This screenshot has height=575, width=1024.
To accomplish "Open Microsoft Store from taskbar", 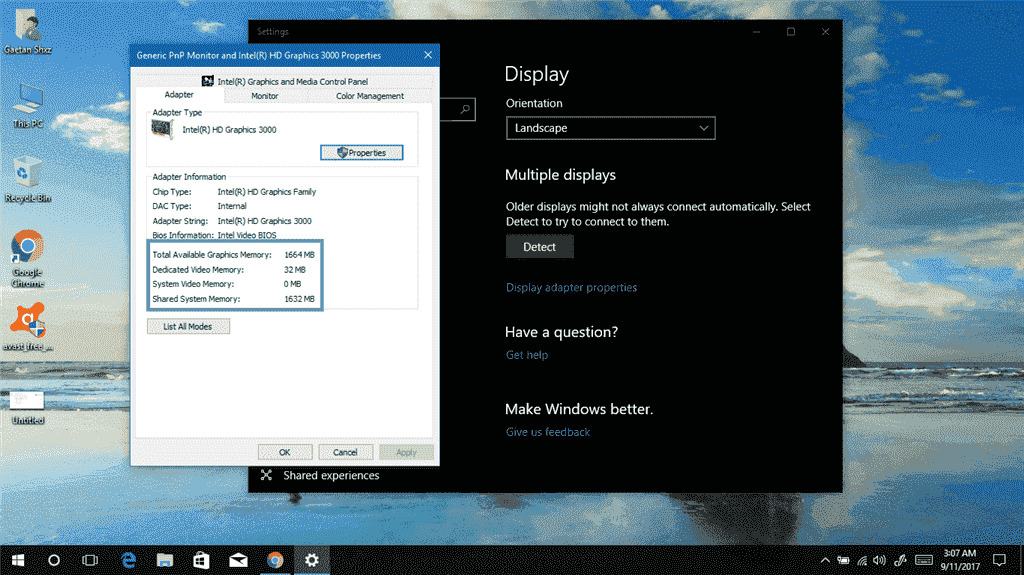I will point(201,560).
